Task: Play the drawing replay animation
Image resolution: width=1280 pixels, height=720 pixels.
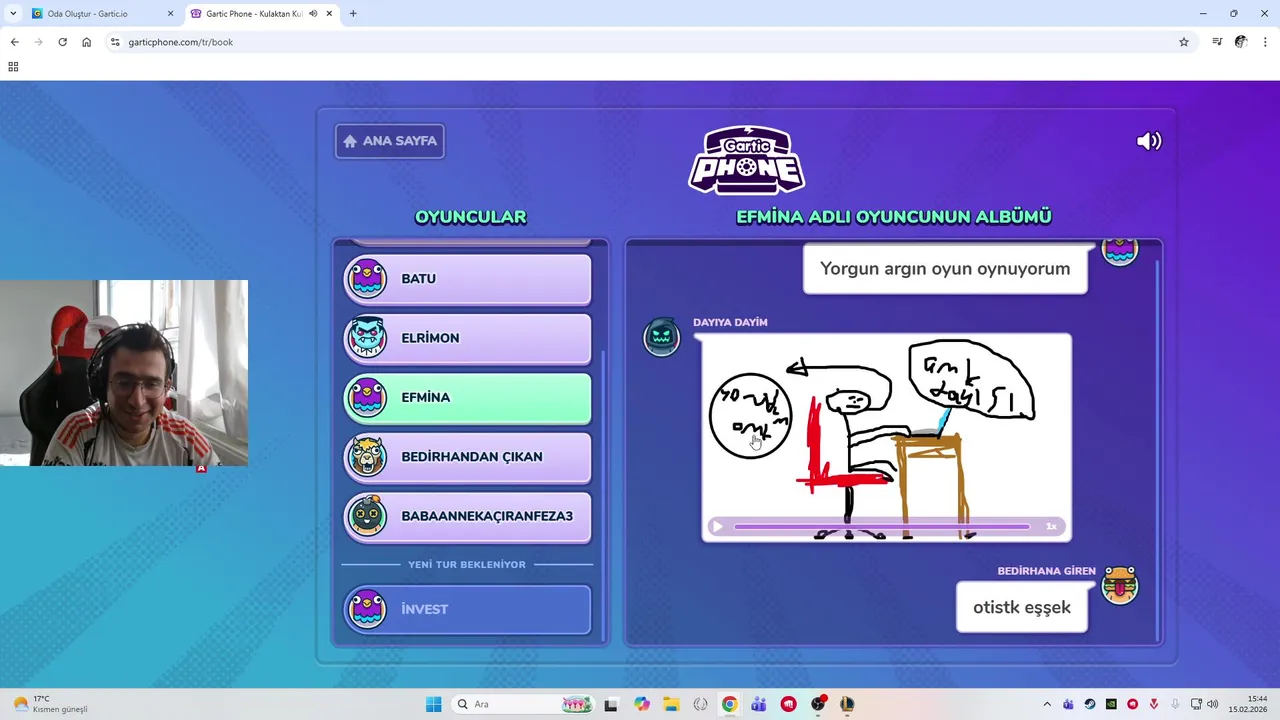Action: [x=716, y=526]
